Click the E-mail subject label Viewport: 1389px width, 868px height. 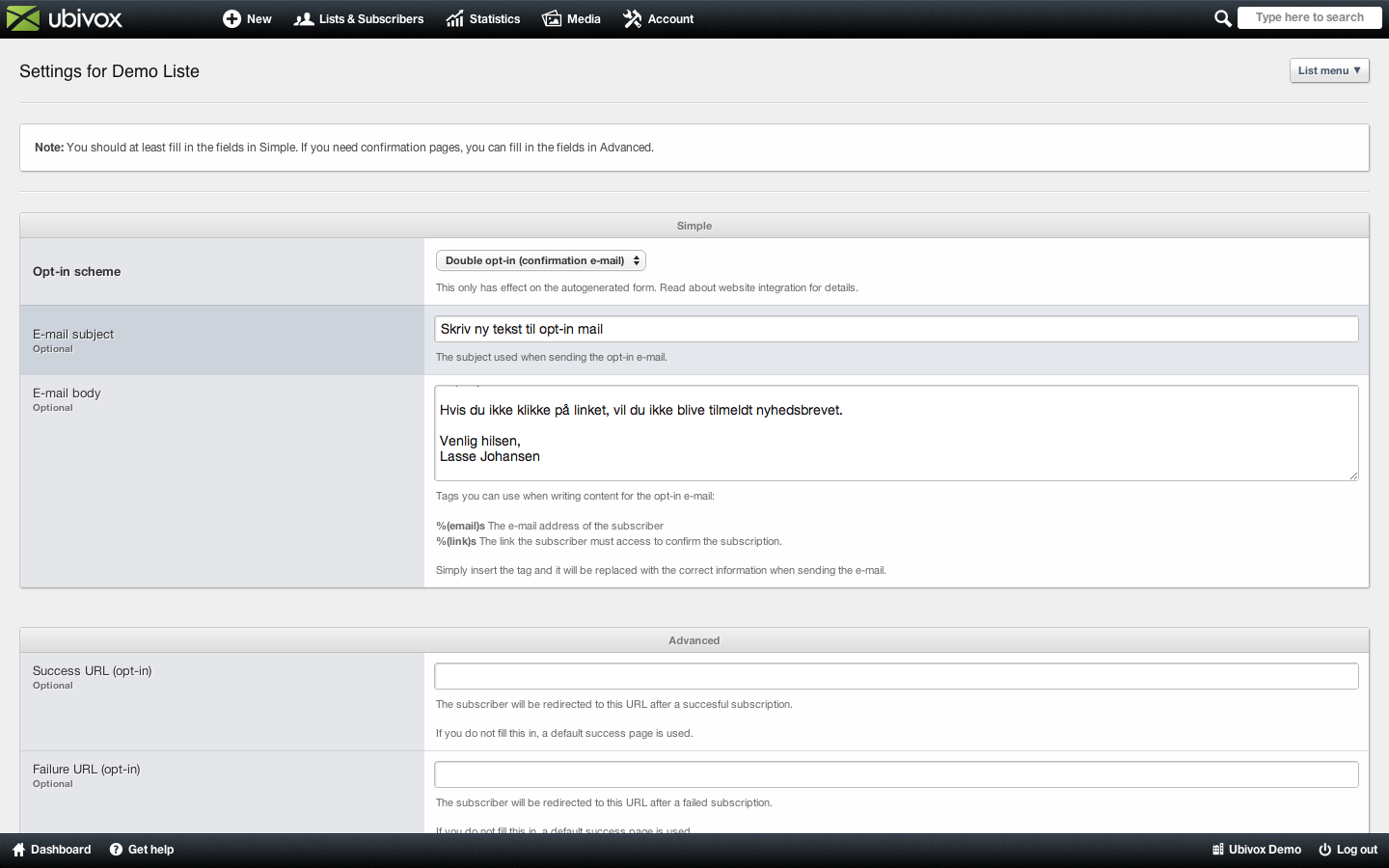pos(73,335)
